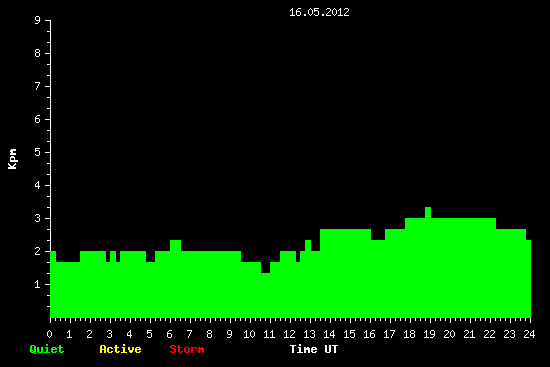The image size is (550, 367).
Task: Click the value 1 on Kp axis
Action: [x=38, y=284]
